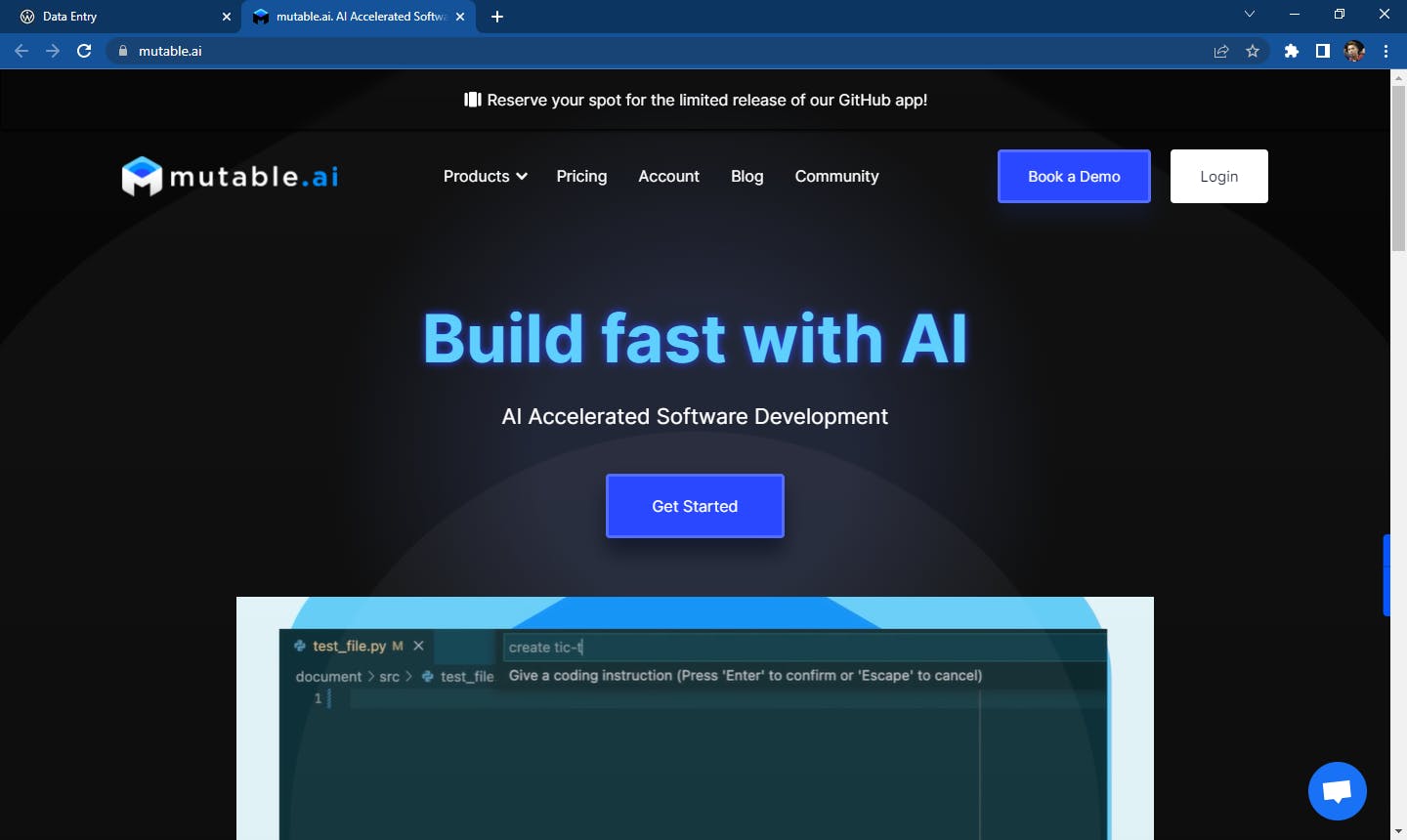Reload the page with the refresh icon
The image size is (1407, 840).
[x=84, y=51]
